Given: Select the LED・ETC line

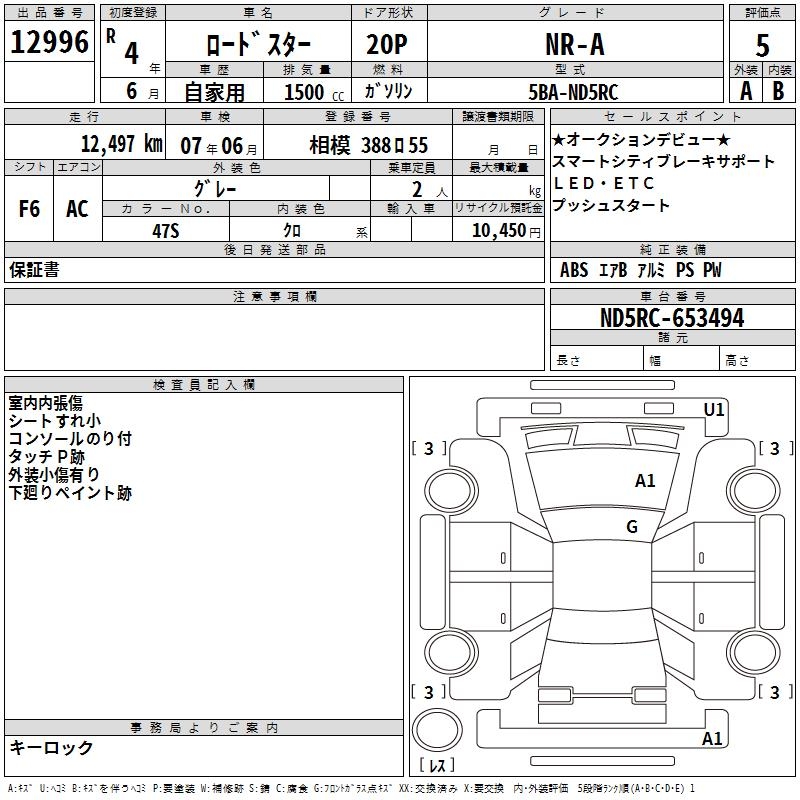Looking at the screenshot, I should click(604, 183).
